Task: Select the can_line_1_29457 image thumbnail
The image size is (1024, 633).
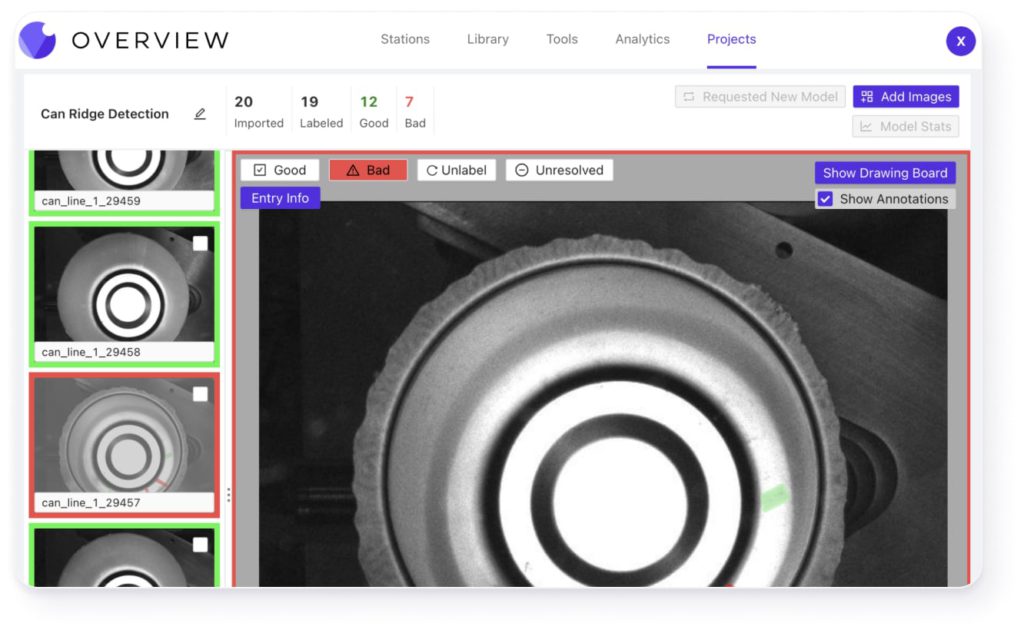Action: [x=124, y=445]
